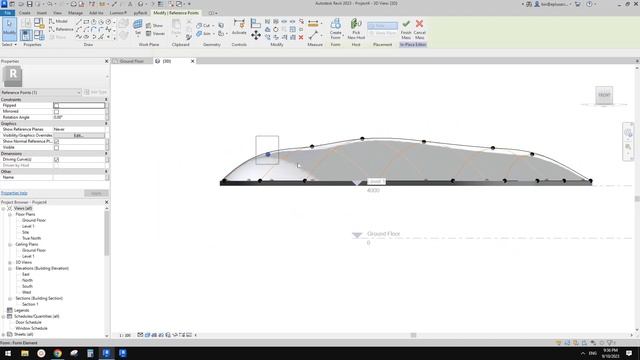Open the File menu tab
This screenshot has height=360, width=640.
coord(7,13)
